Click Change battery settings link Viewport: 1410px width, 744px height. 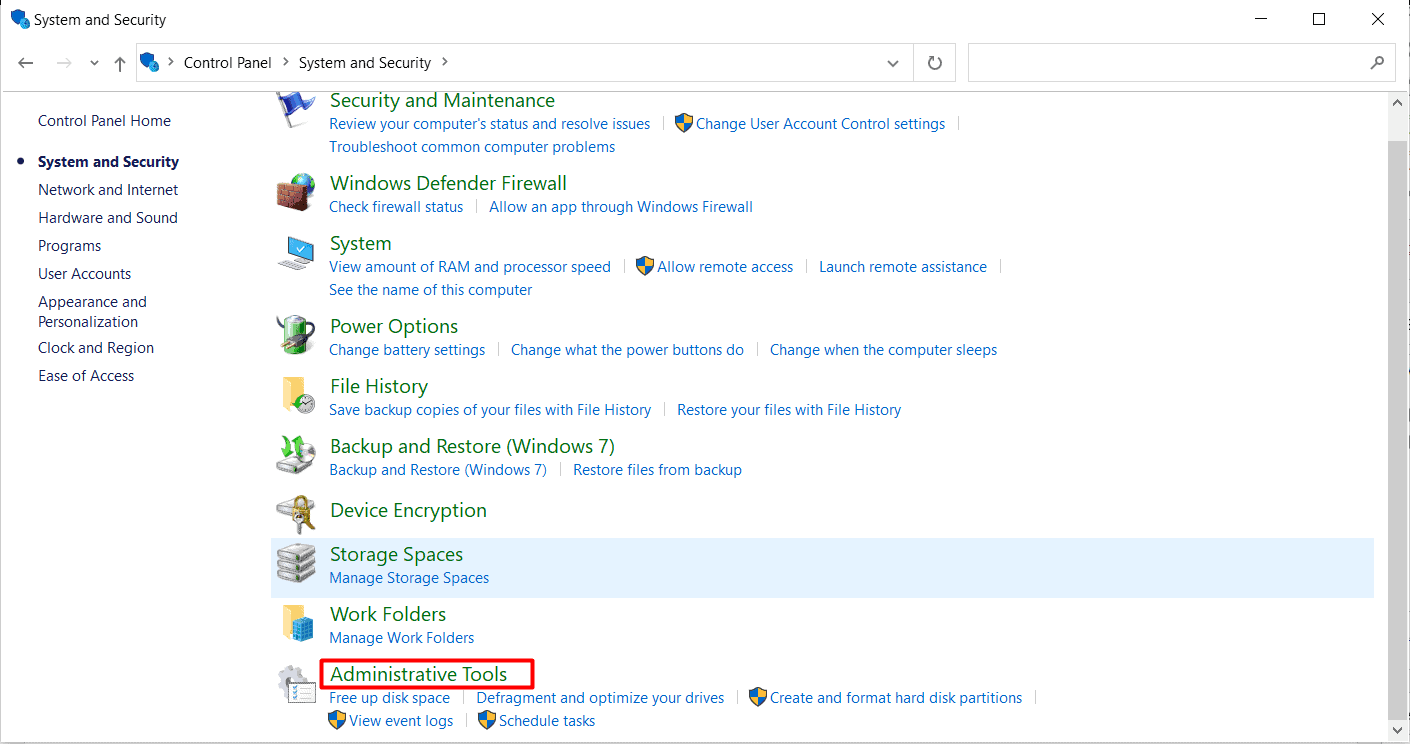(407, 350)
